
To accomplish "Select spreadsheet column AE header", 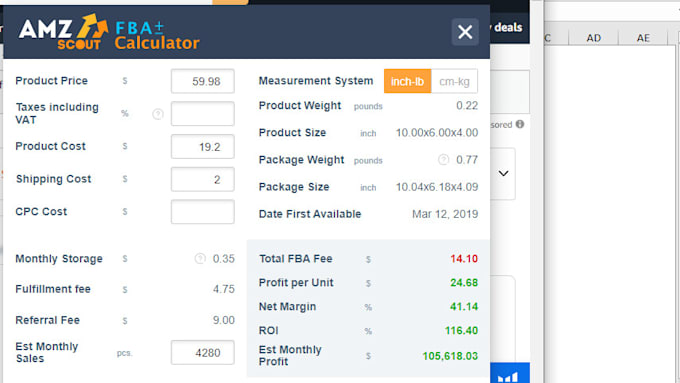I will tap(643, 38).
